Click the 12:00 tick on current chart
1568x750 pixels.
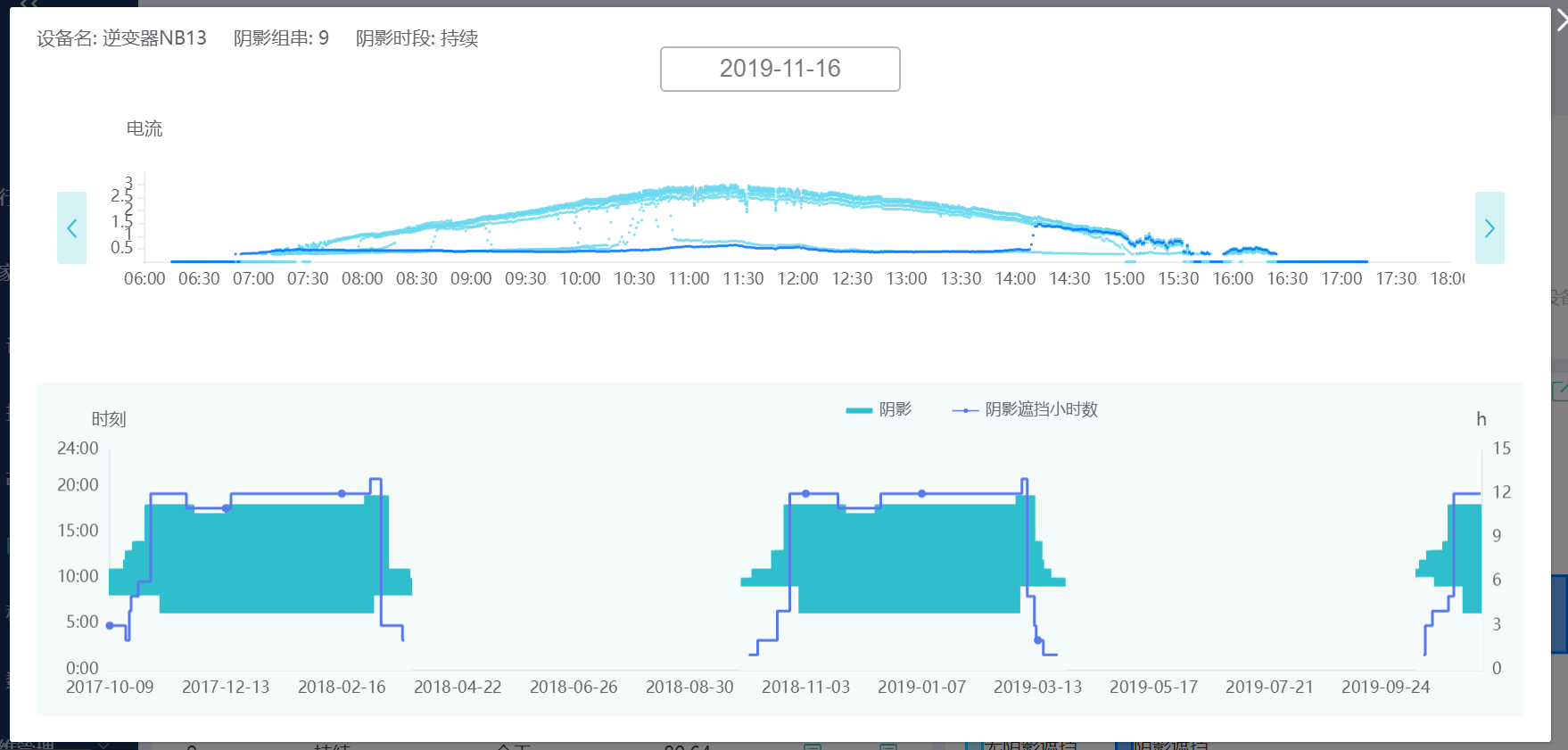[x=797, y=278]
